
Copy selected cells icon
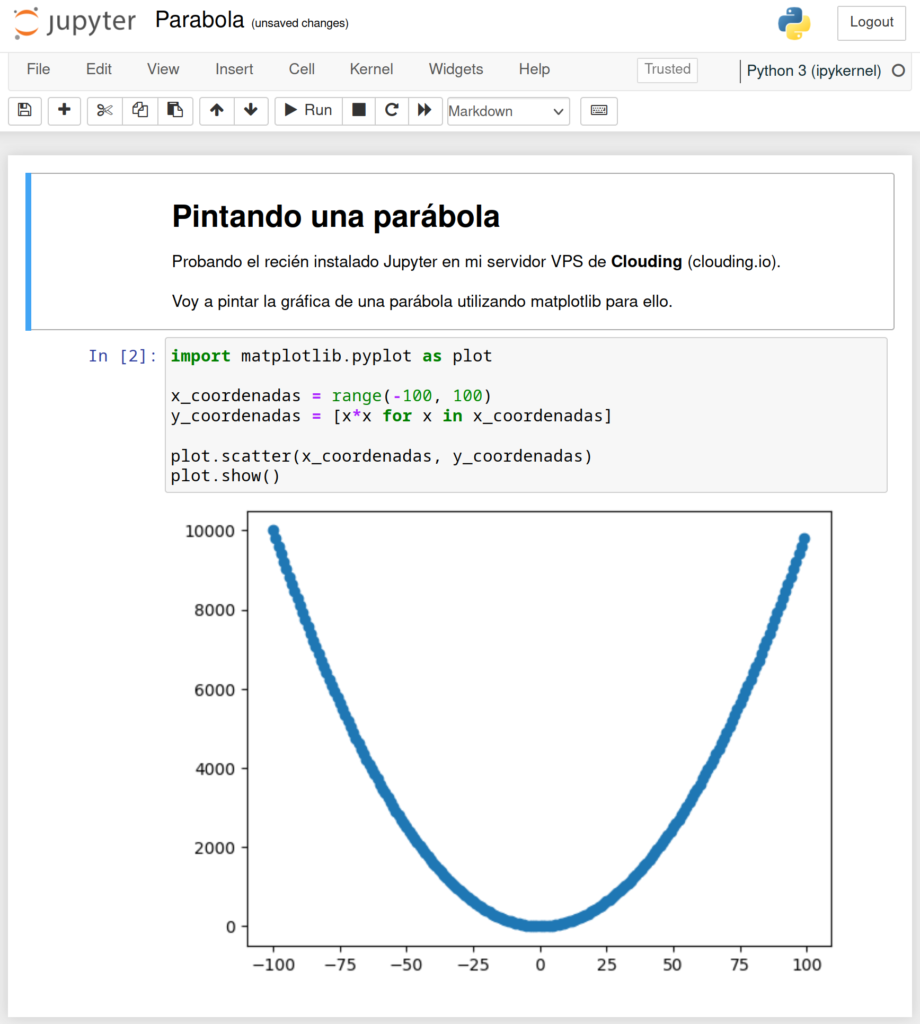(x=140, y=110)
